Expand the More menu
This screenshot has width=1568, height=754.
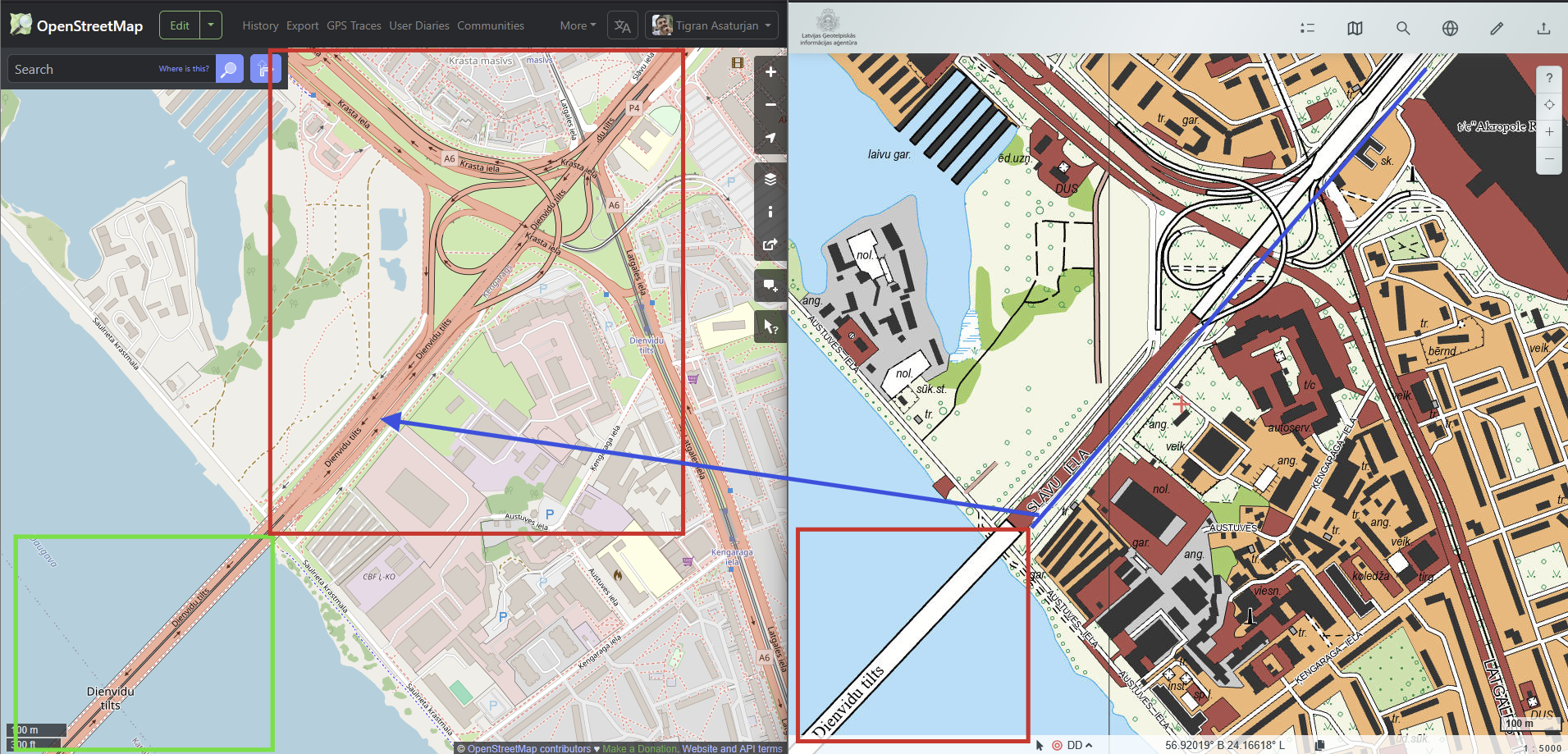(x=578, y=25)
